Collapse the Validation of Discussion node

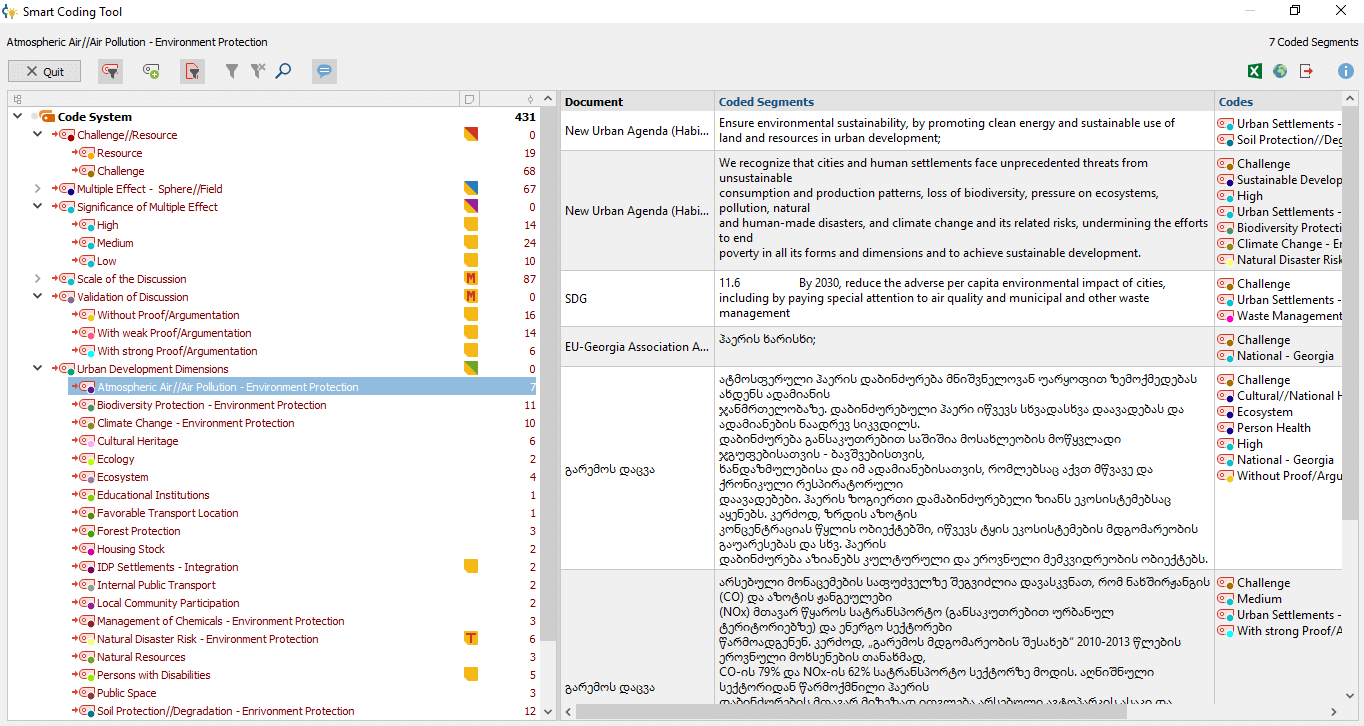tap(38, 297)
